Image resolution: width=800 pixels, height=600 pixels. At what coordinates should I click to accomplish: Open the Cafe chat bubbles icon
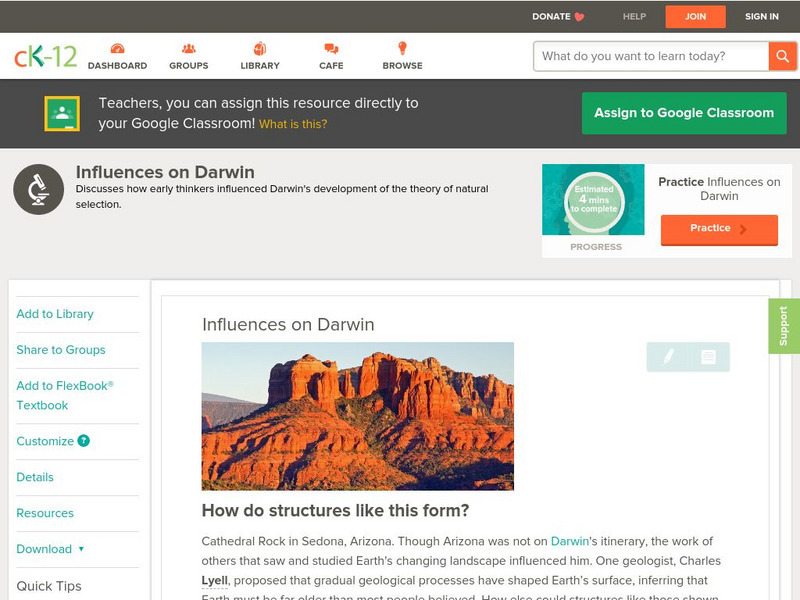tap(331, 49)
